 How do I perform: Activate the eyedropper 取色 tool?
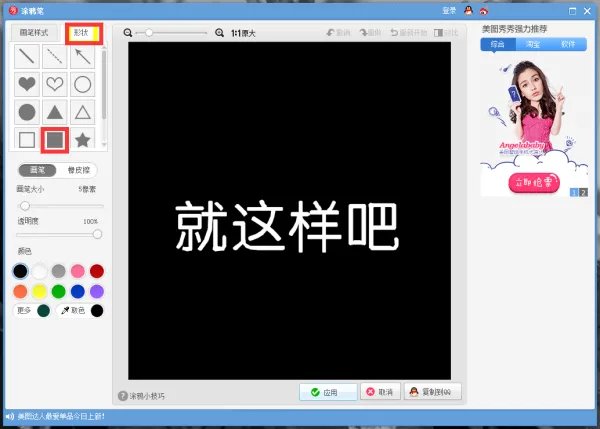tap(73, 310)
